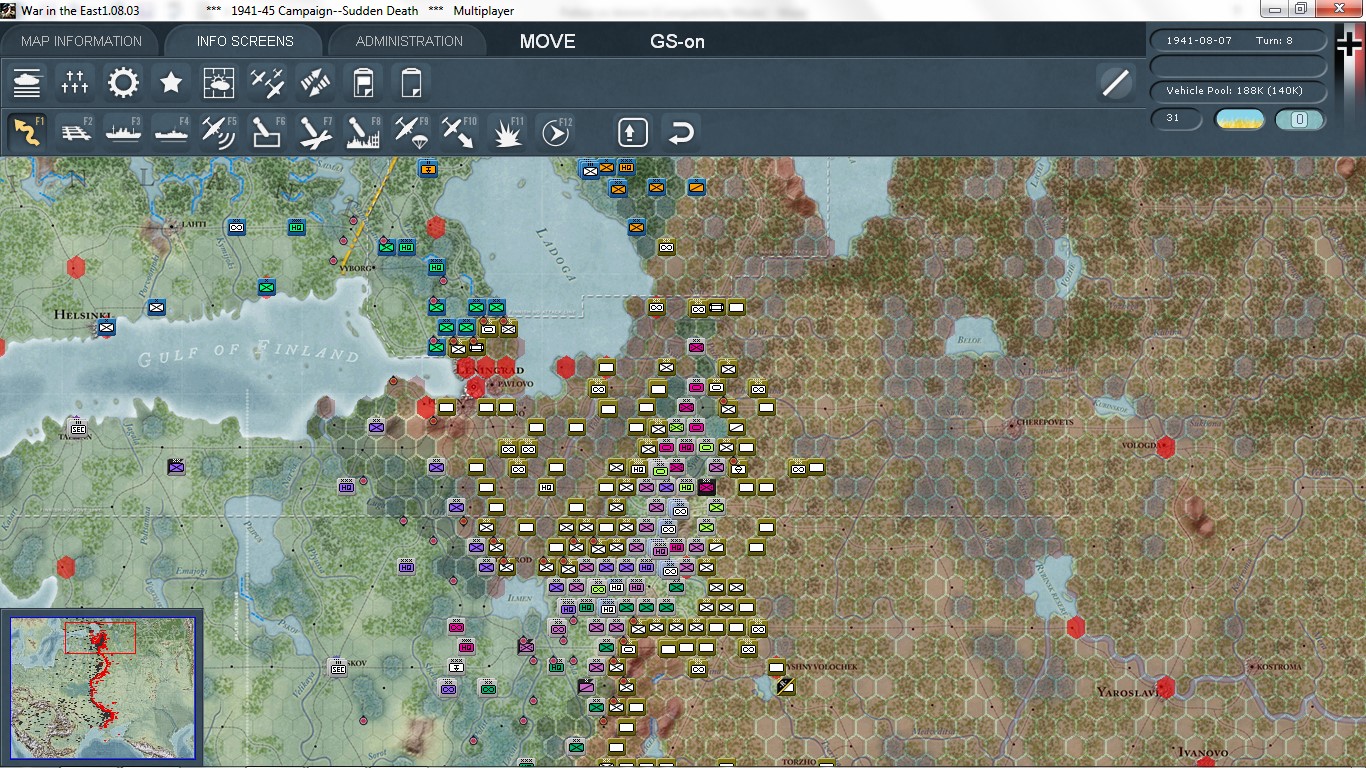Activate naval transport mode F3

[123, 130]
